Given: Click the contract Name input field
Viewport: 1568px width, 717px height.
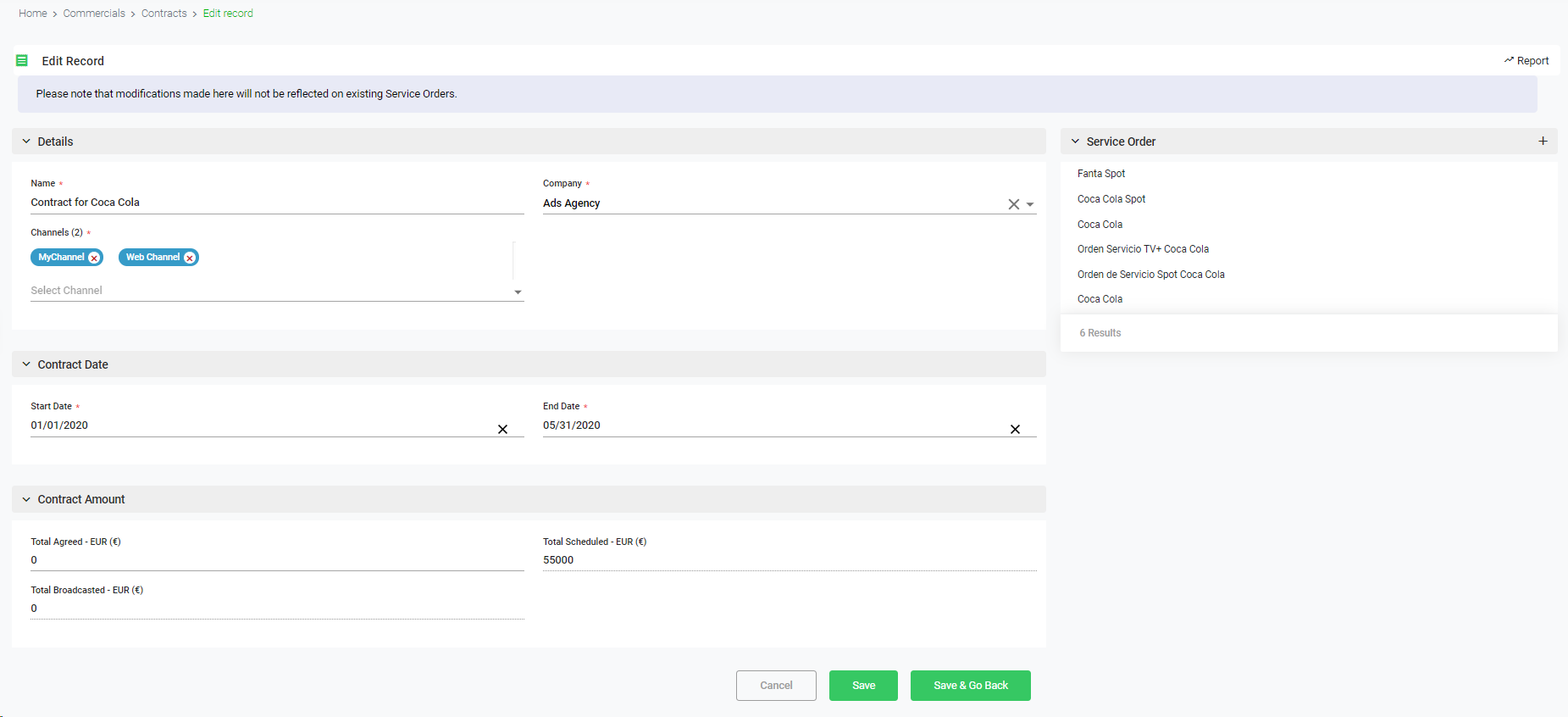Looking at the screenshot, I should pos(276,203).
